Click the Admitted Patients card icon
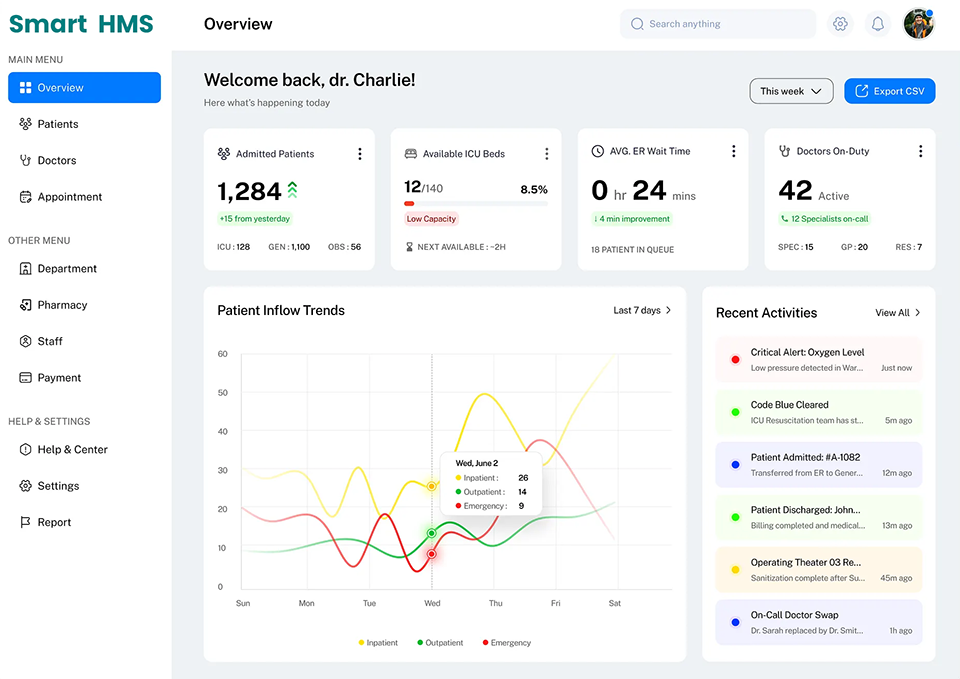960x679 pixels. (x=224, y=154)
